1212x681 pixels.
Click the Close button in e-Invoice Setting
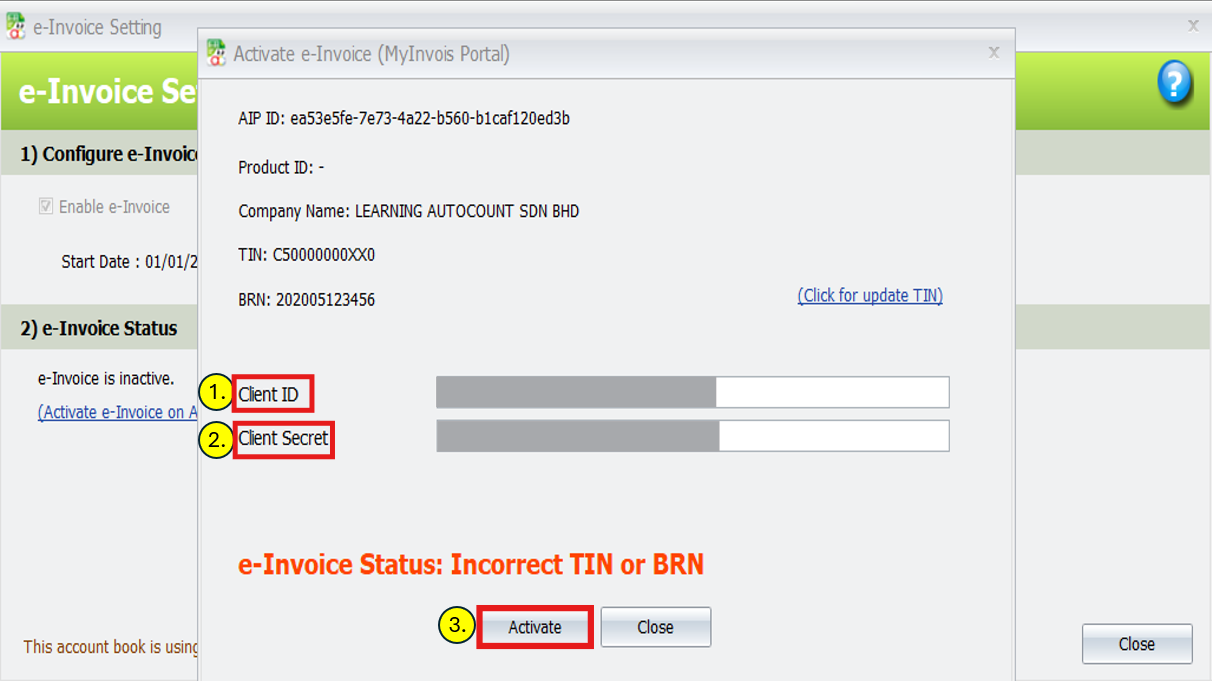(x=1136, y=644)
